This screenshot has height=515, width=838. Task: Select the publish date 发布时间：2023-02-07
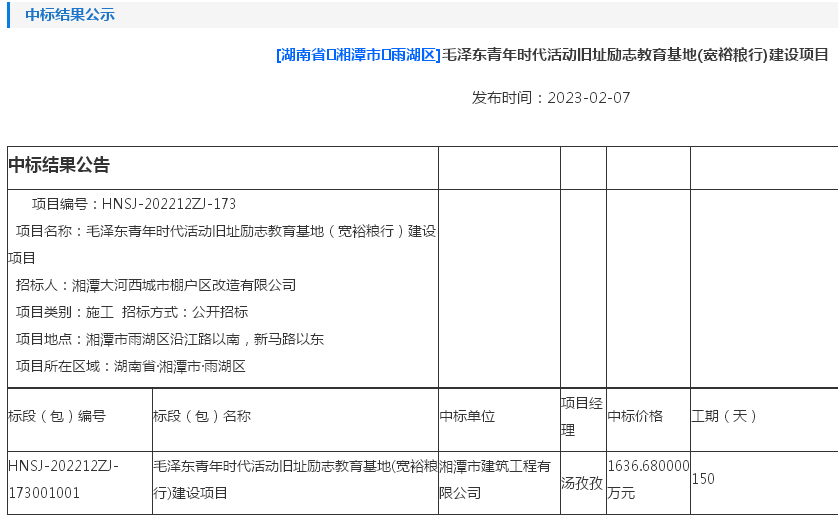pos(550,98)
